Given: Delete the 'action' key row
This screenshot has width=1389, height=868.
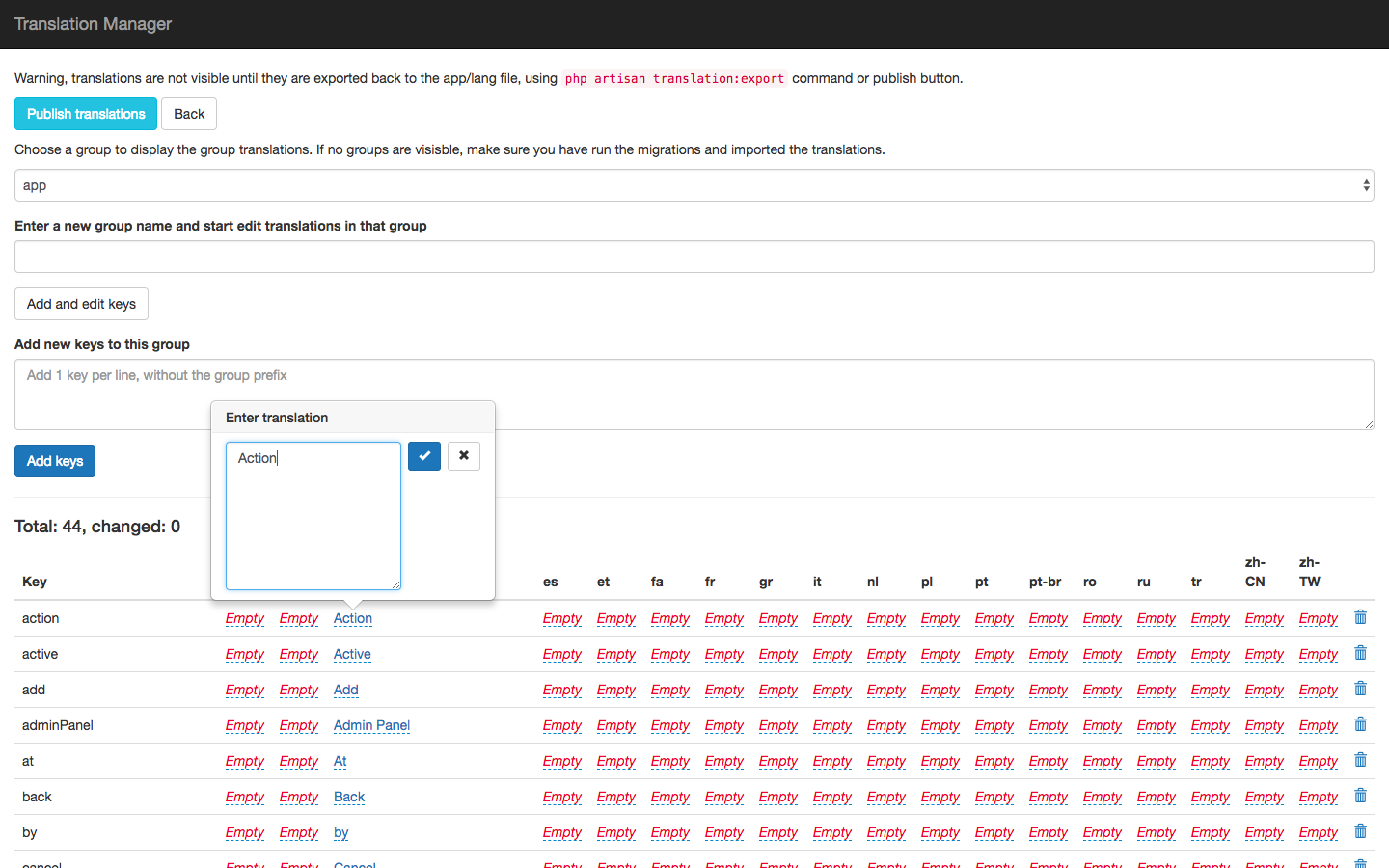Looking at the screenshot, I should coord(1360,617).
